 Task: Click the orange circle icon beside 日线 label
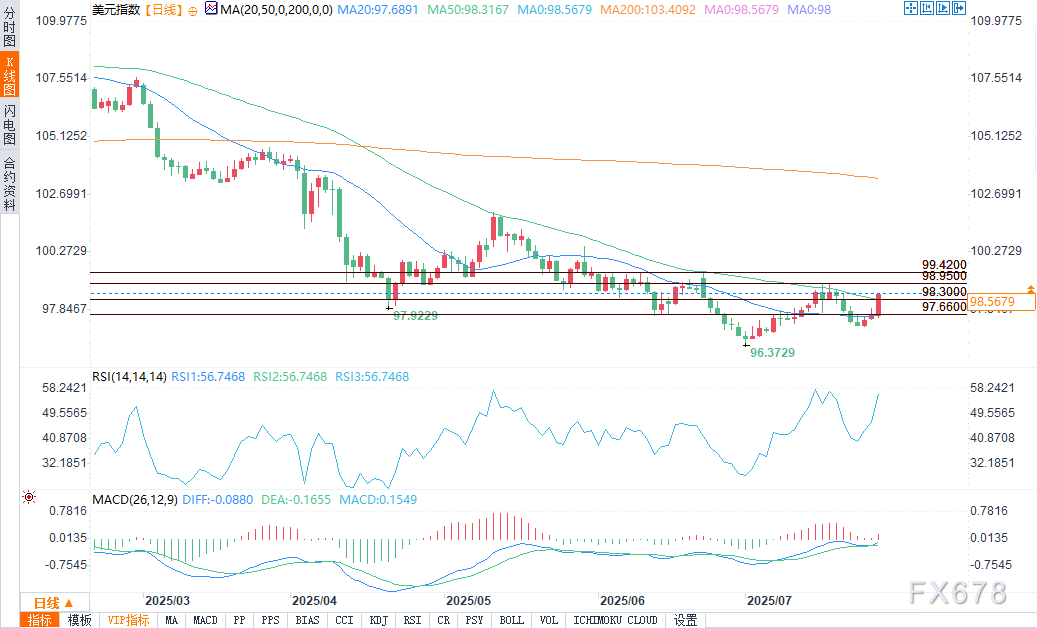(192, 9)
